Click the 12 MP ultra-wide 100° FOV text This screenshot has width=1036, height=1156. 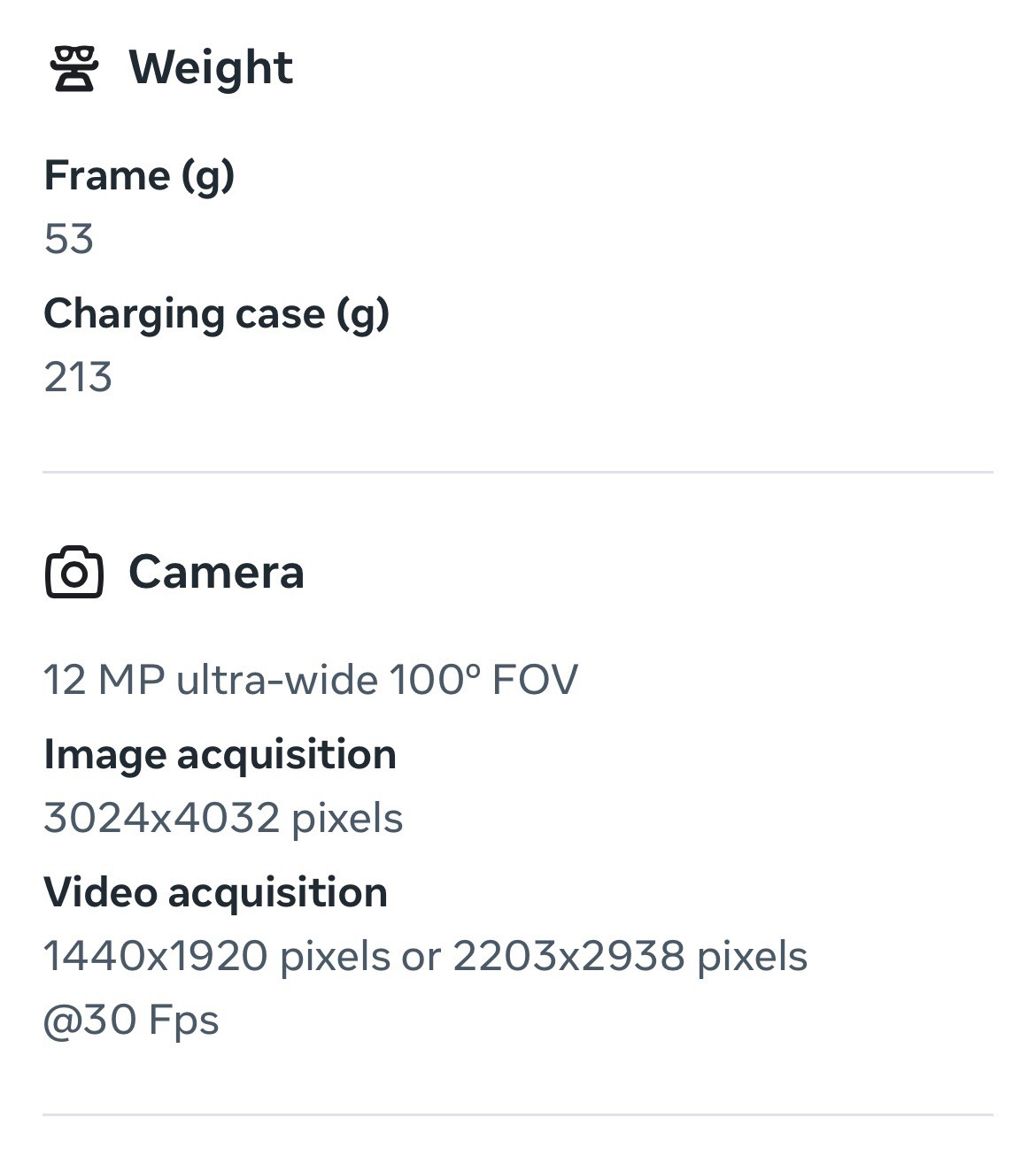coord(311,680)
